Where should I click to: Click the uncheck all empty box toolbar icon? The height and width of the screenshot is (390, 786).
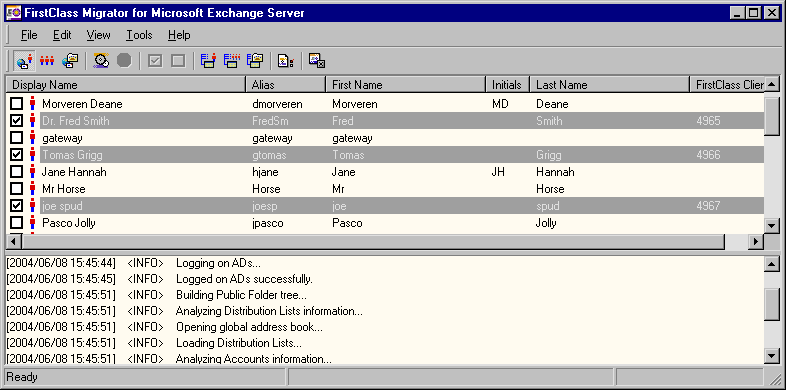(178, 61)
